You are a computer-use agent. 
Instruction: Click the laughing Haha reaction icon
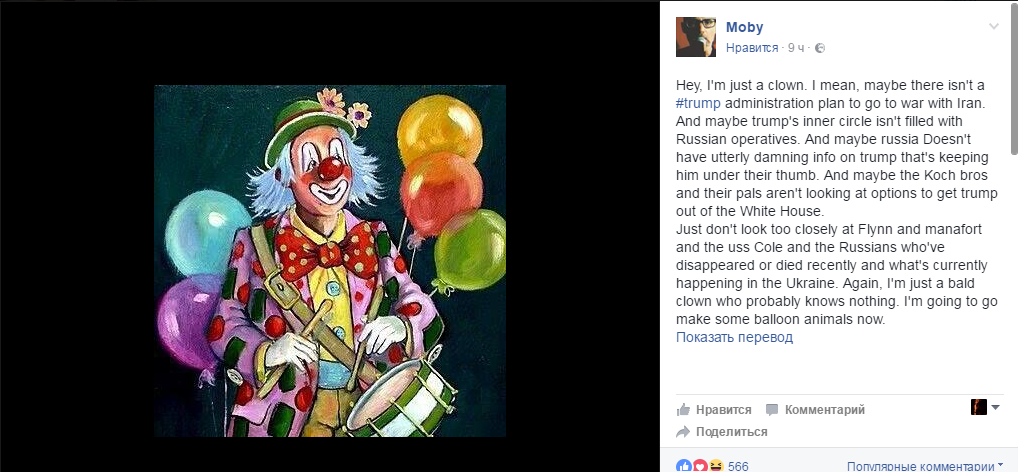[x=714, y=466]
